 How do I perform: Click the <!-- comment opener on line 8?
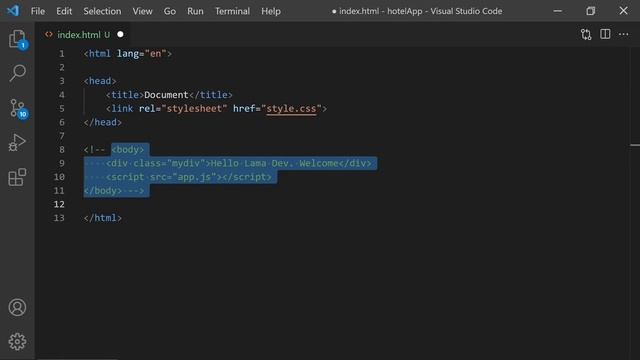coord(94,150)
